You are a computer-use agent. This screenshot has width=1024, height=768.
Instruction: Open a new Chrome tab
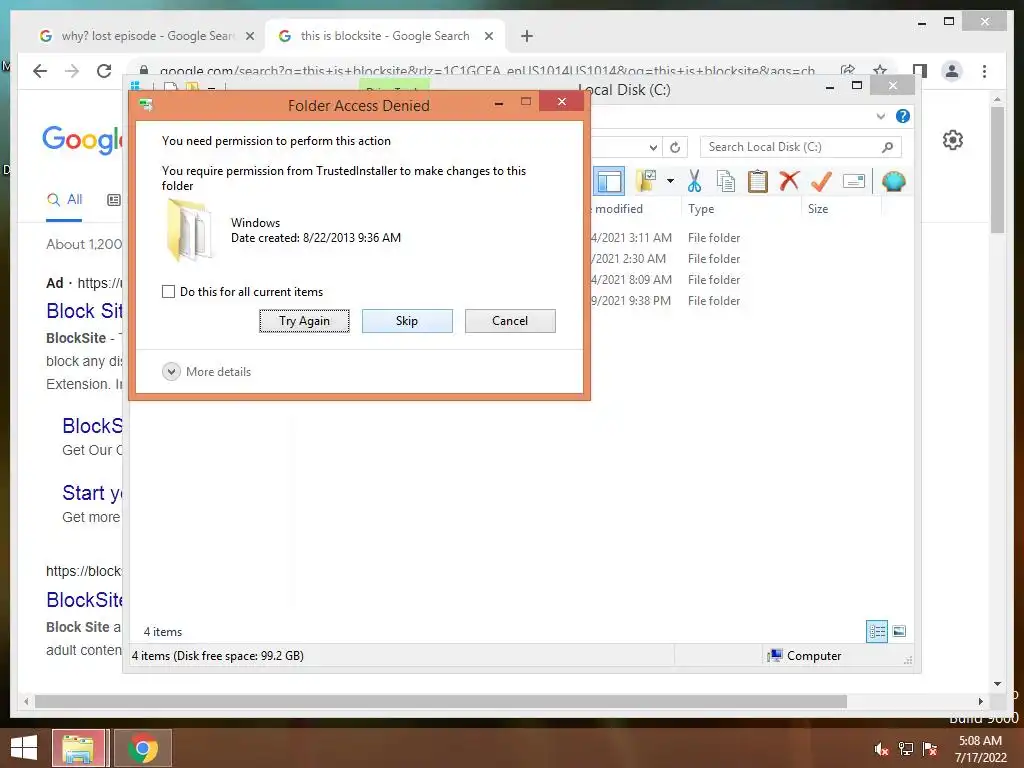527,37
